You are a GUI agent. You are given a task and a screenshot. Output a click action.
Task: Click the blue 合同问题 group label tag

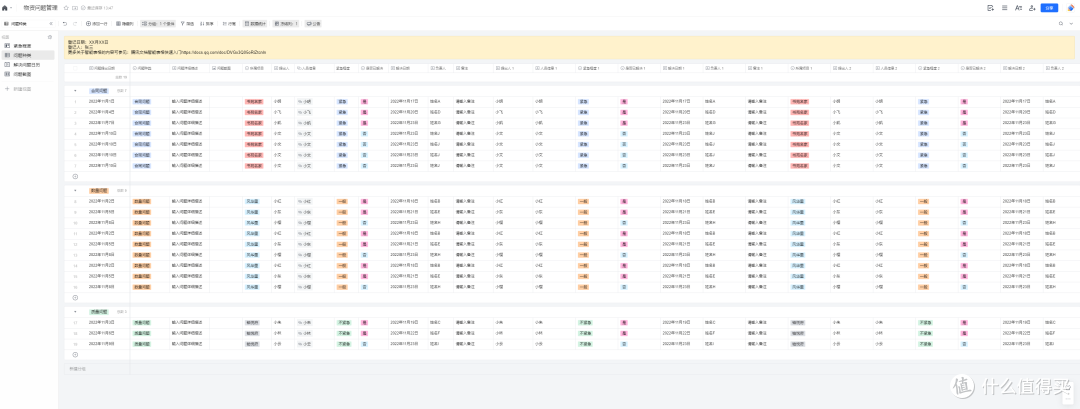click(x=98, y=90)
